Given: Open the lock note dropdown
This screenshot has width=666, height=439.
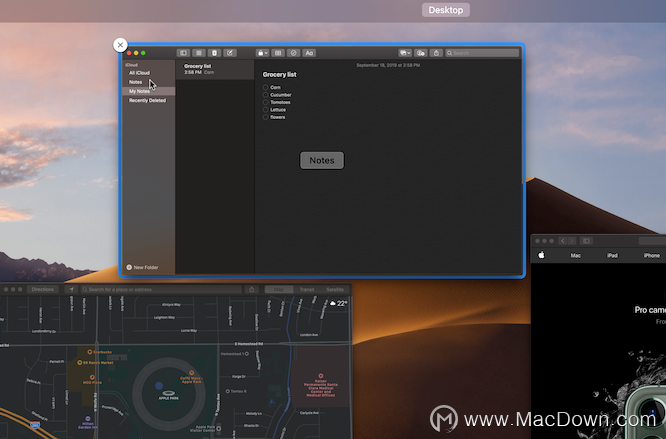Looking at the screenshot, I should click(262, 53).
